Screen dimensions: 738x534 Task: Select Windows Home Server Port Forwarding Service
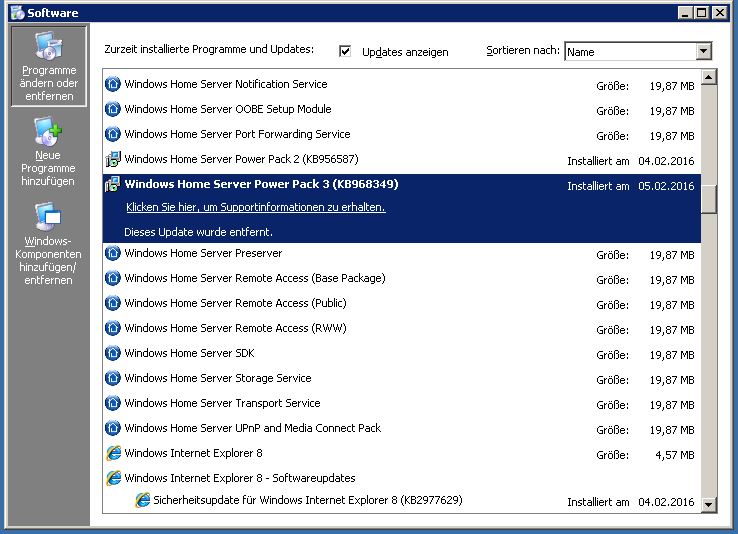tap(401, 134)
